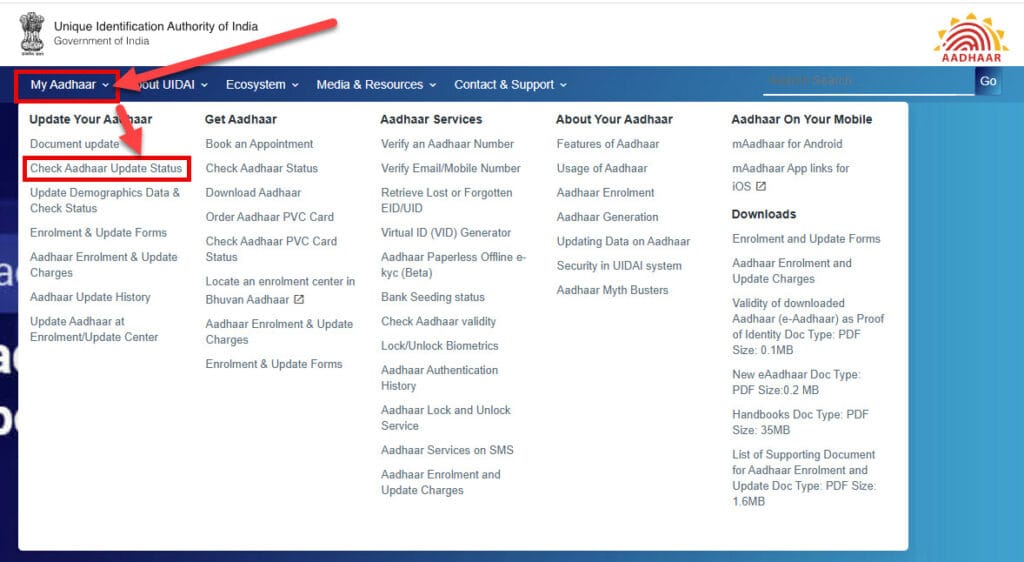Download List of Supporting Document PDF
The image size is (1024, 562).
804,478
